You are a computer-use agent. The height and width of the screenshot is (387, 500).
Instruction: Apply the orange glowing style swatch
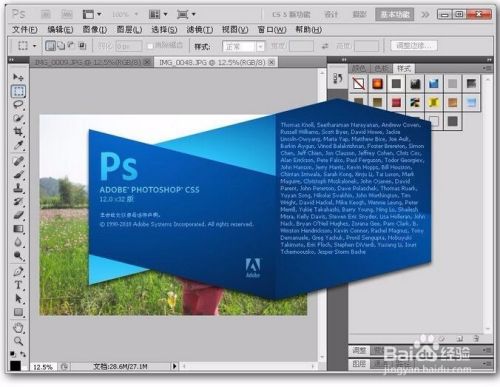pyautogui.click(x=377, y=84)
